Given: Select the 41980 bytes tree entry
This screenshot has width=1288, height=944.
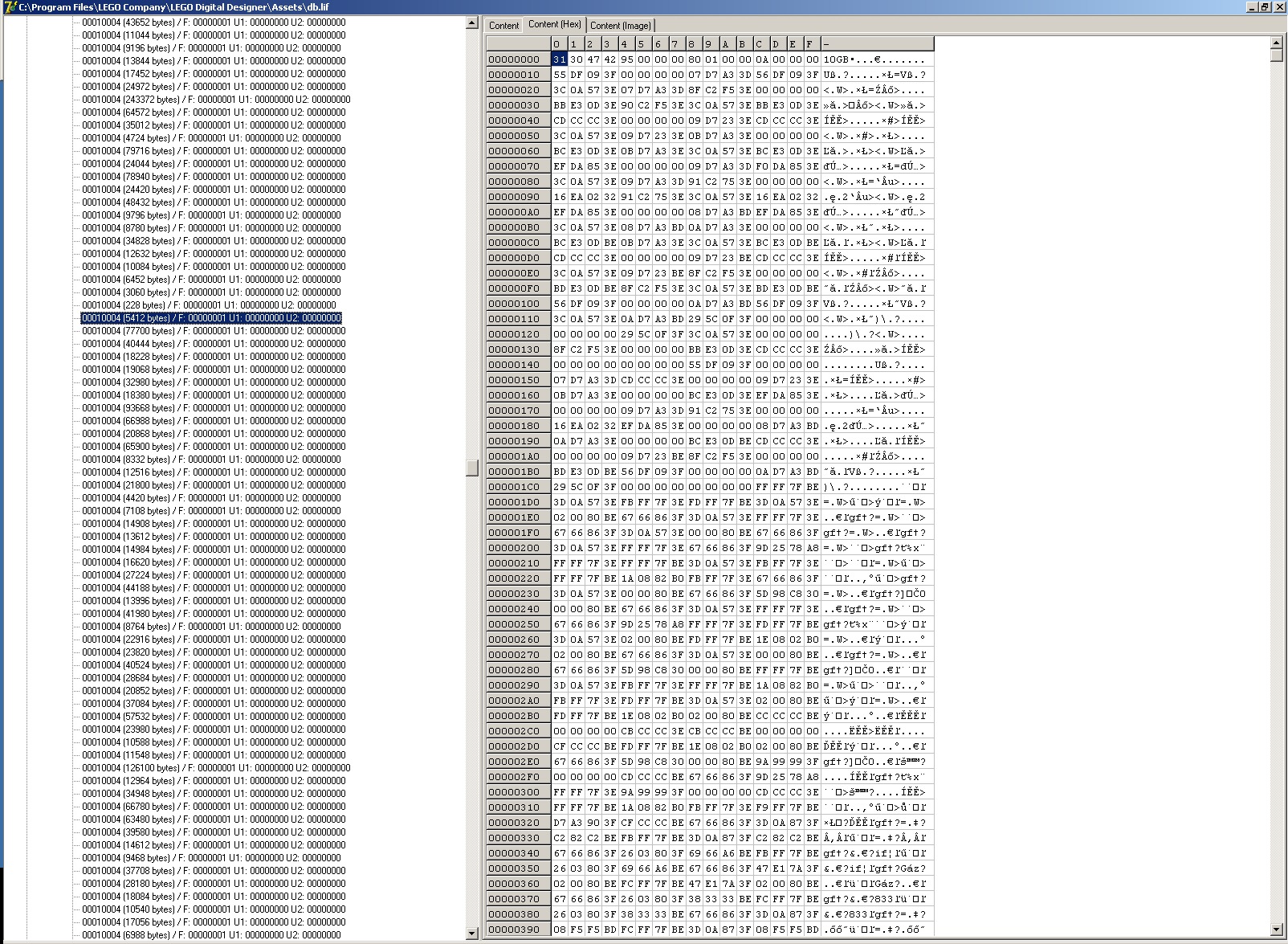Looking at the screenshot, I should pyautogui.click(x=214, y=614).
